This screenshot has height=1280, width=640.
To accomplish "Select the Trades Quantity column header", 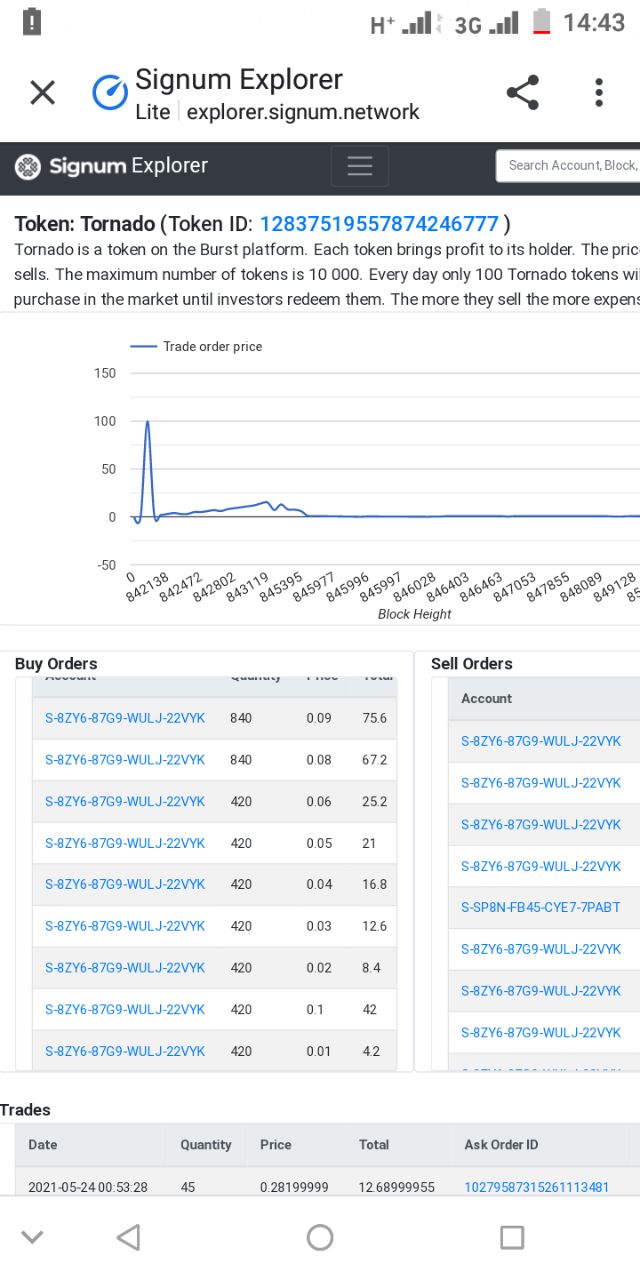I will (206, 1144).
